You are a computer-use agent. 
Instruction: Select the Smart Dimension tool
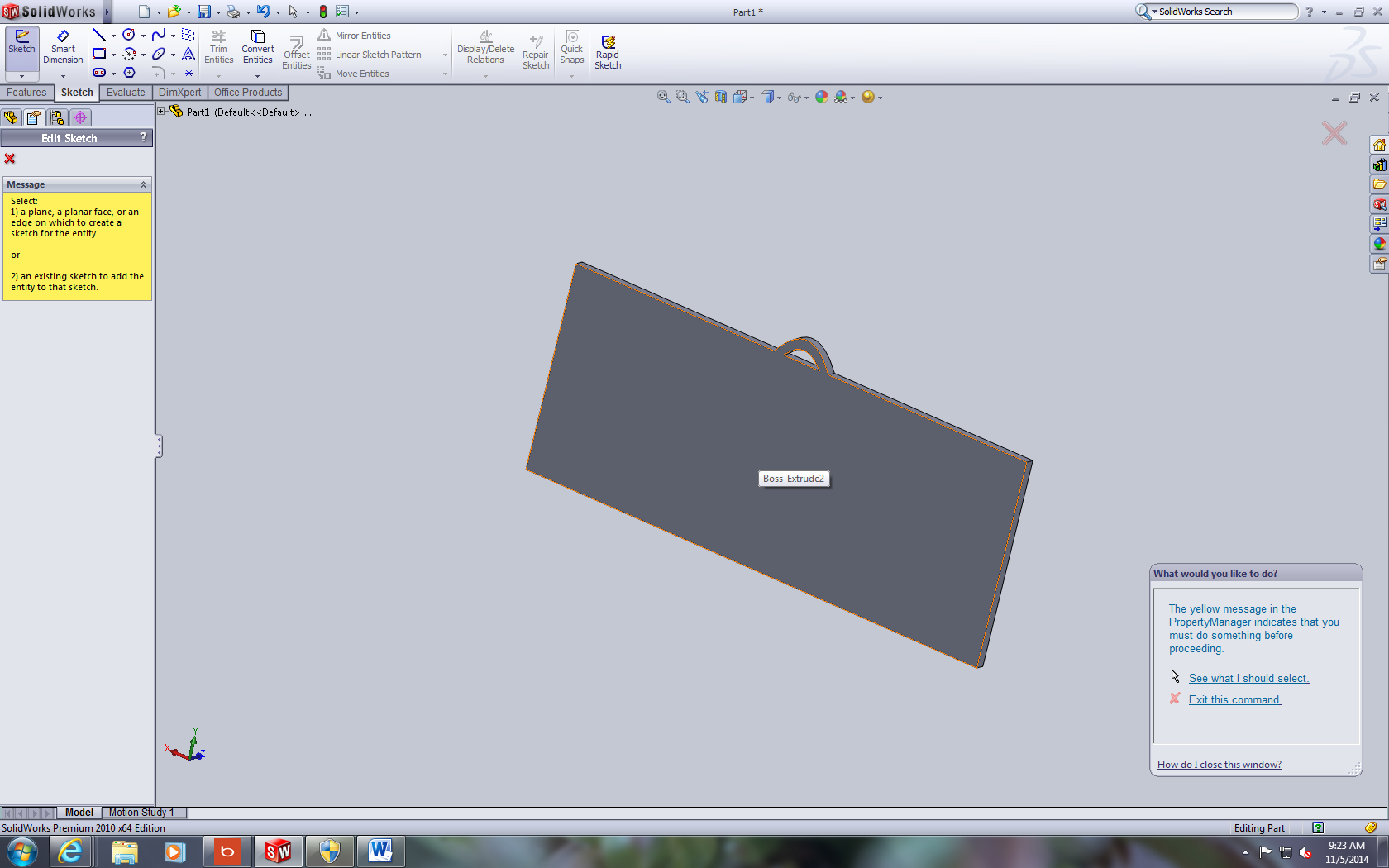pyautogui.click(x=63, y=47)
